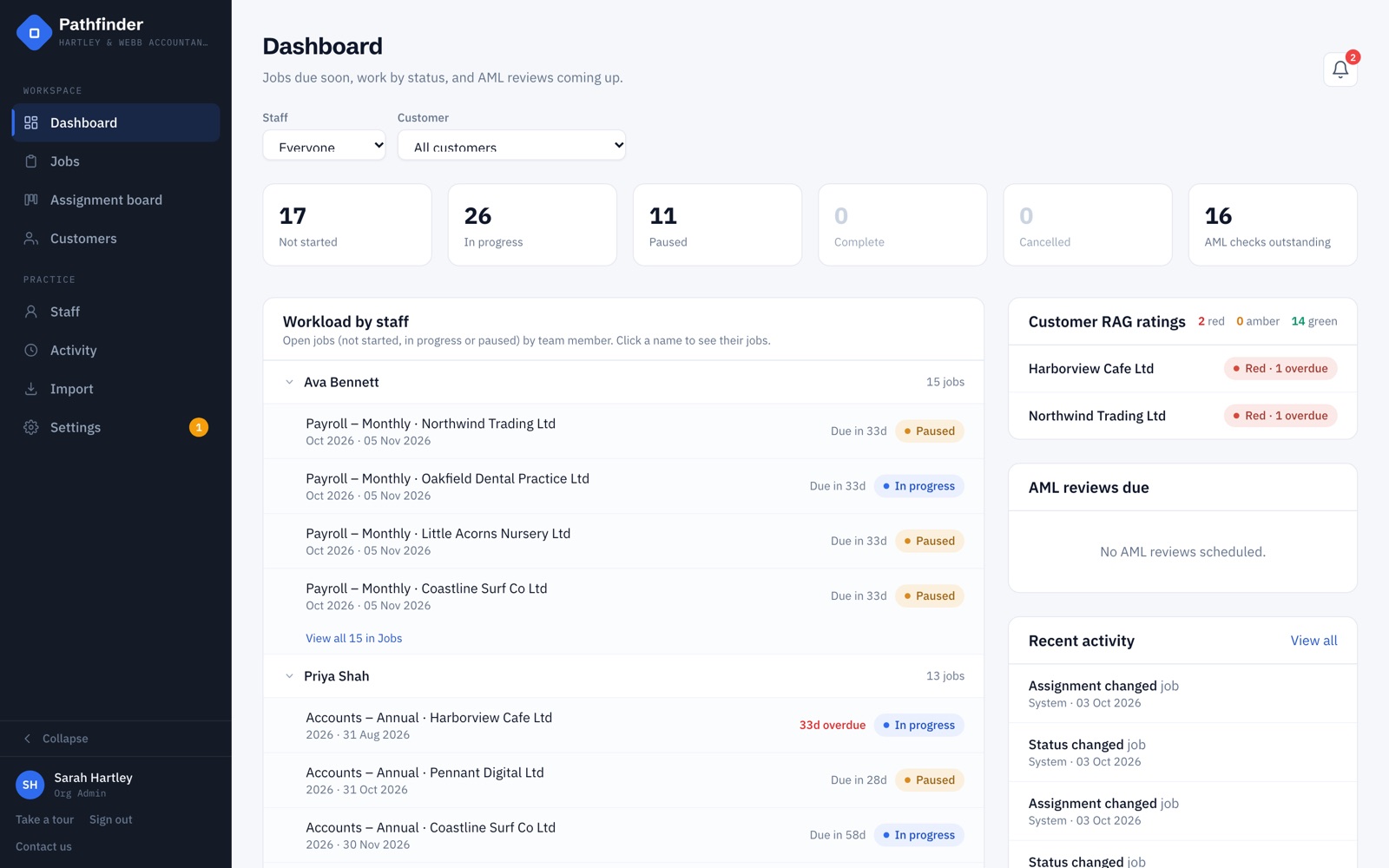1389x868 pixels.
Task: Open Payroll Monthly Little Acorns Nursery job
Action: (623, 541)
